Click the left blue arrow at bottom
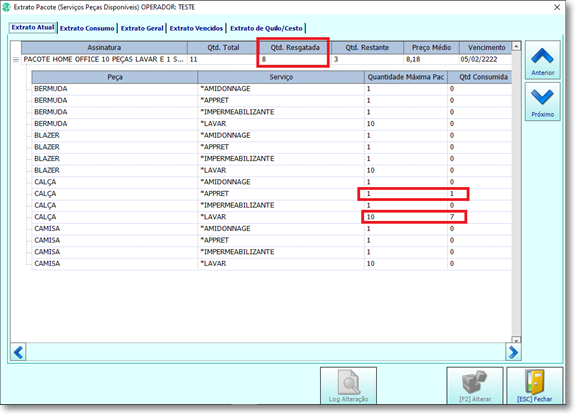Screen dimensions: 575x414 point(18,352)
